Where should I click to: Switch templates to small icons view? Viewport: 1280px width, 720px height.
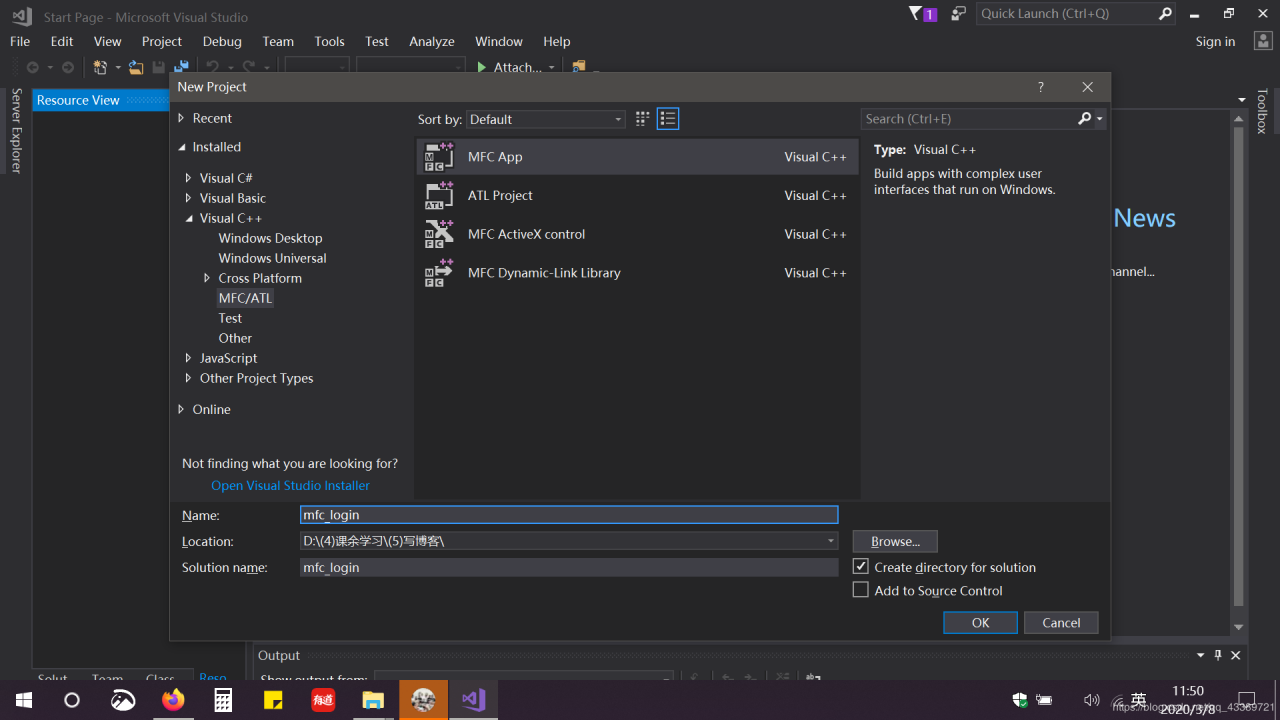click(643, 119)
